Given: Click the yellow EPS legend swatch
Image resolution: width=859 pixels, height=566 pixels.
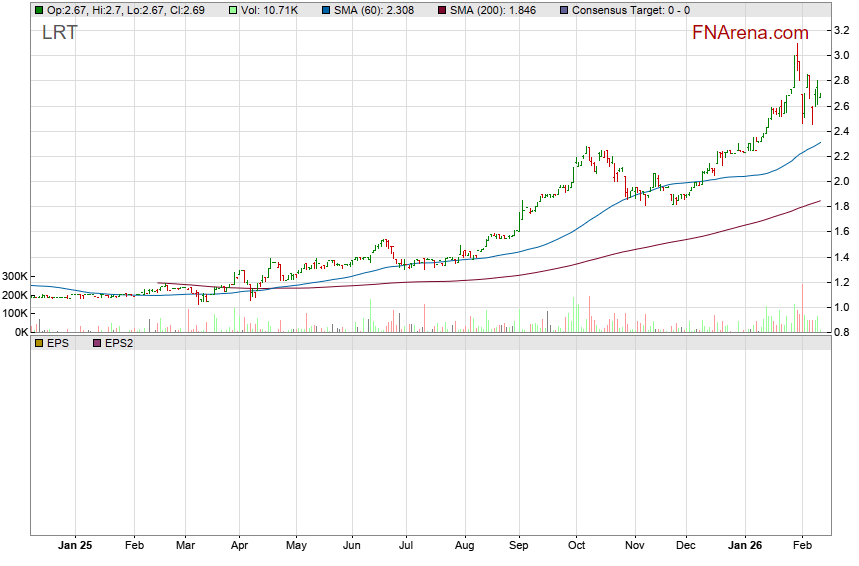Looking at the screenshot, I should 38,343.
